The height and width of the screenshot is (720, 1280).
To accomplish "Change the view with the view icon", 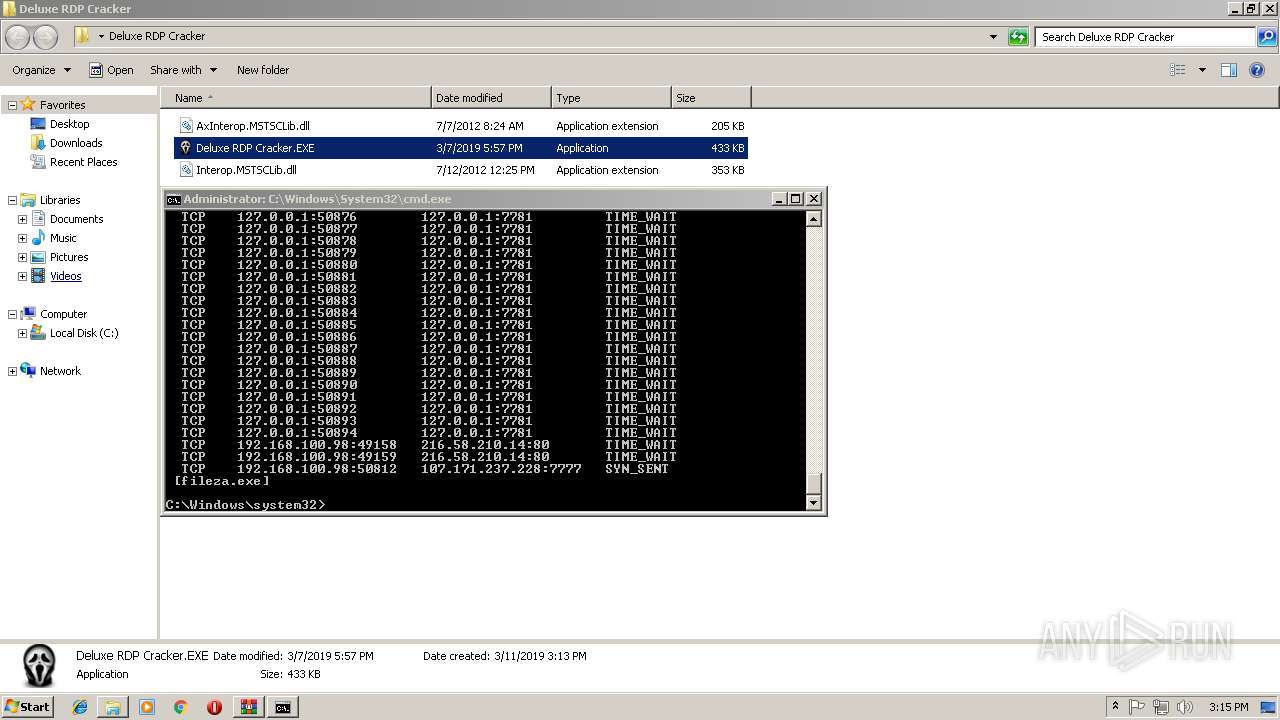I will [x=1178, y=70].
